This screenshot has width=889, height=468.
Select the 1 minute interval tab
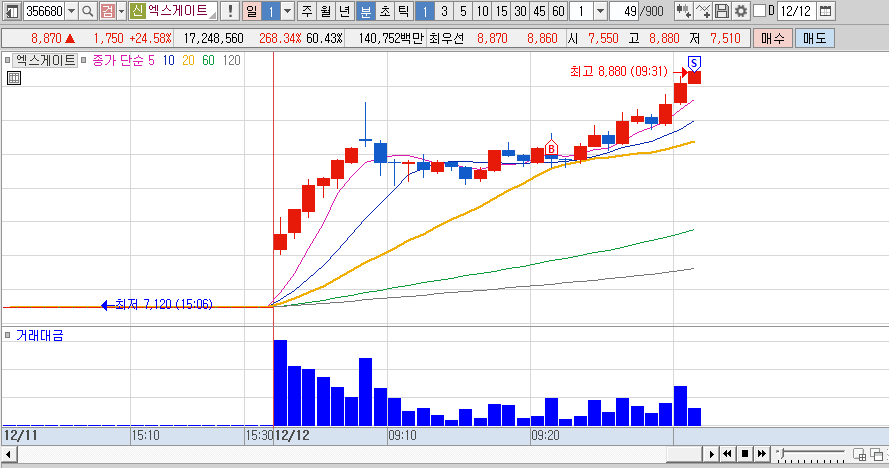[x=425, y=11]
